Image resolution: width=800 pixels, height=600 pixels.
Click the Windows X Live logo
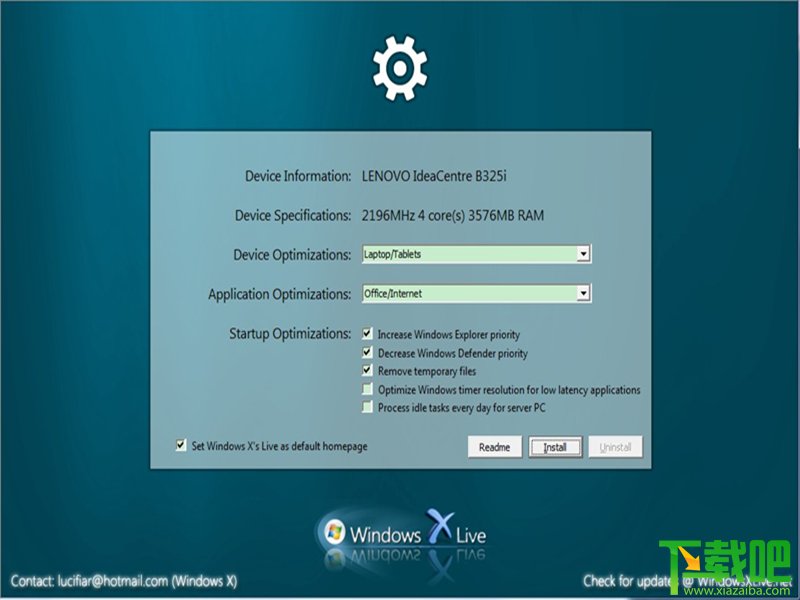click(404, 532)
